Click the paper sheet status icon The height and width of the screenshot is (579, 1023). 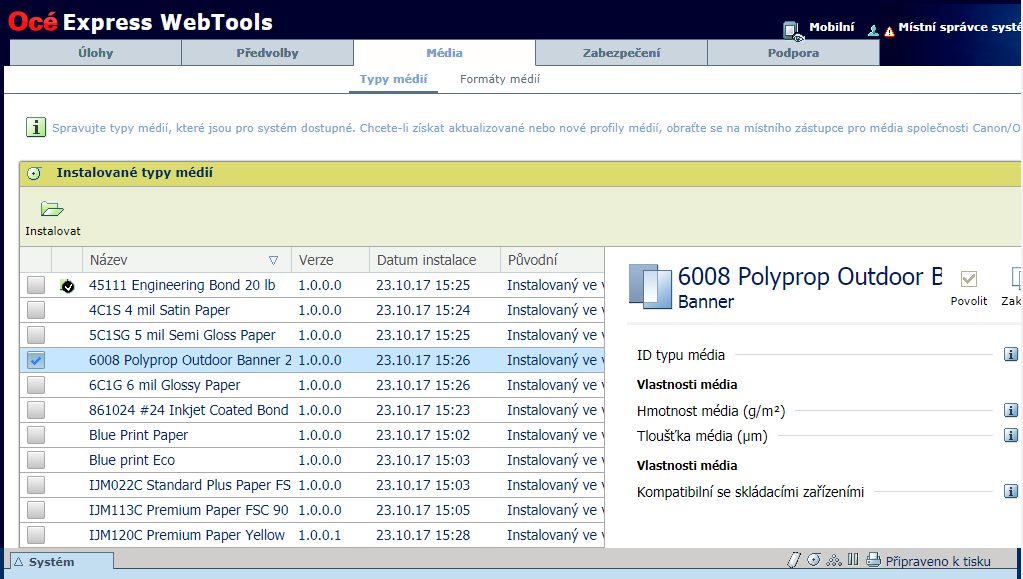click(x=793, y=560)
